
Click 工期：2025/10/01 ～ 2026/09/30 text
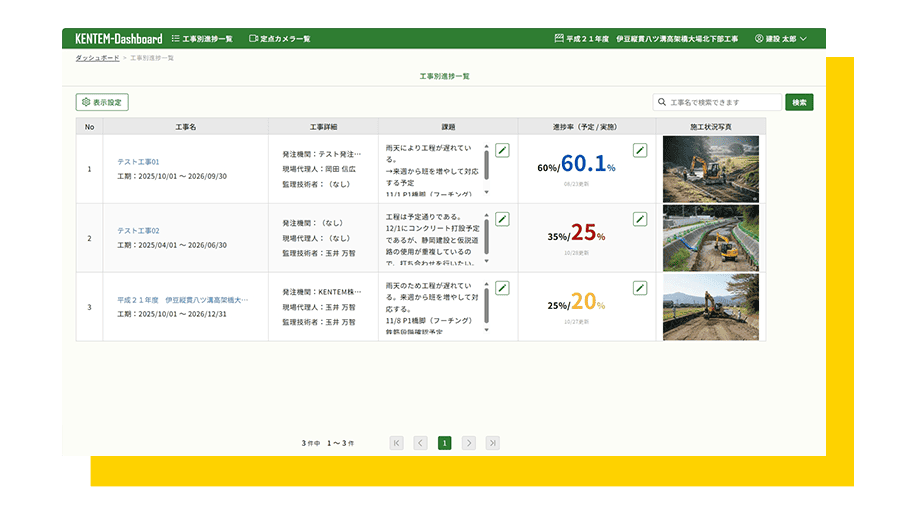[172, 176]
